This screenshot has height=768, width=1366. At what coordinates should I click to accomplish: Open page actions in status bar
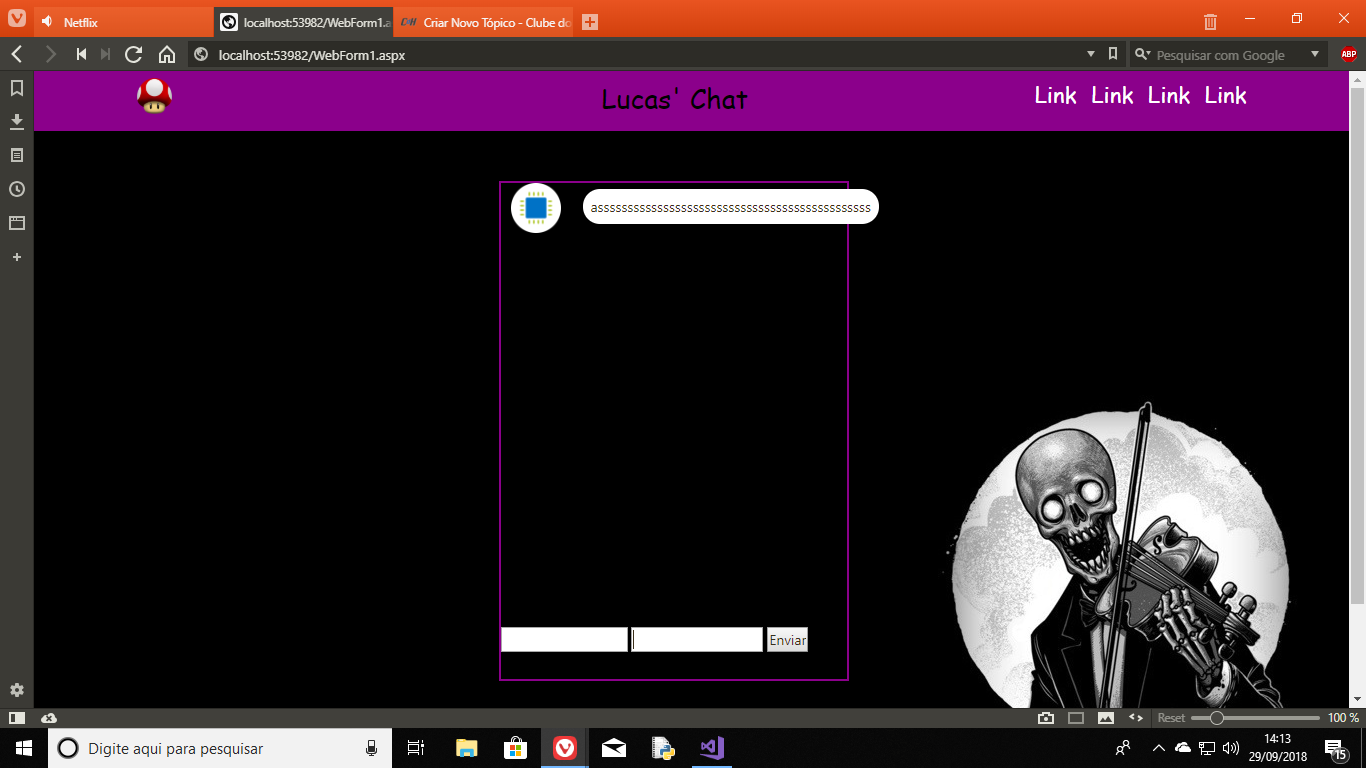click(1136, 718)
